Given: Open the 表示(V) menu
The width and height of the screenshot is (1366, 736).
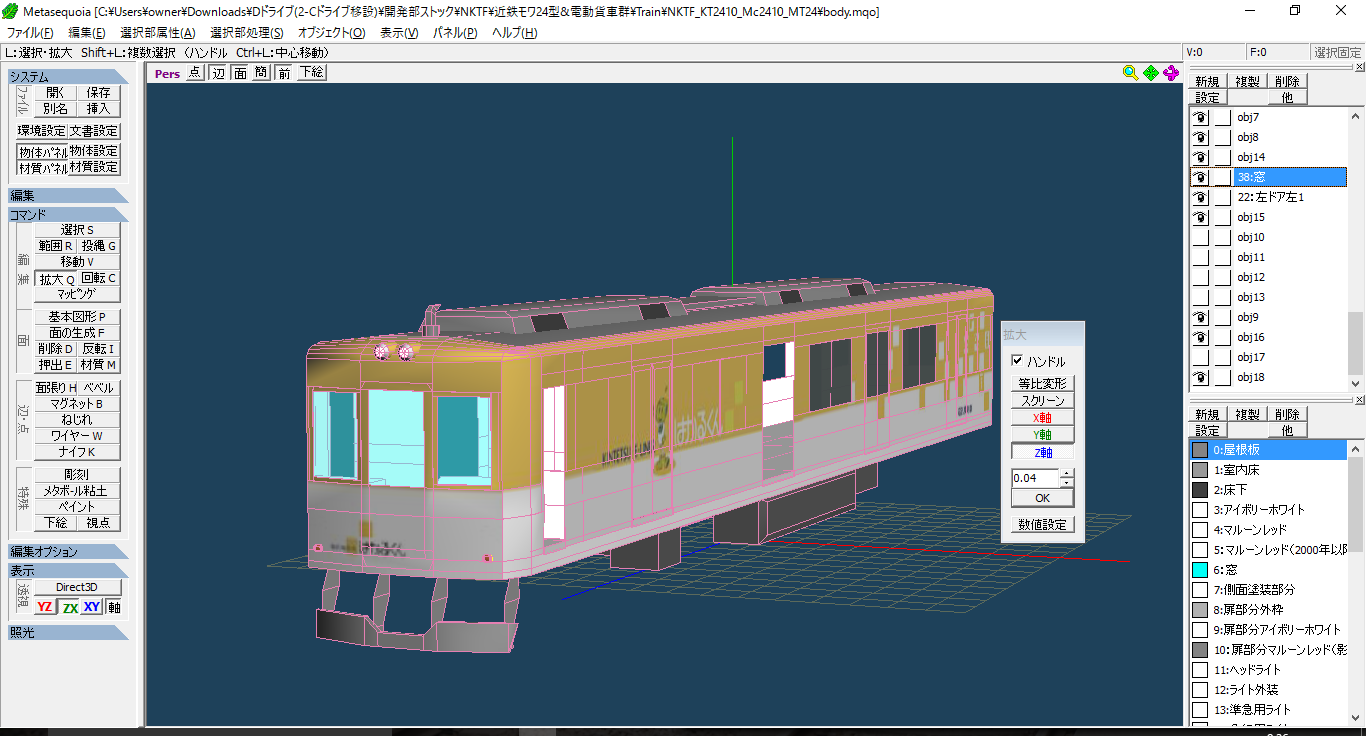Looking at the screenshot, I should click(399, 33).
